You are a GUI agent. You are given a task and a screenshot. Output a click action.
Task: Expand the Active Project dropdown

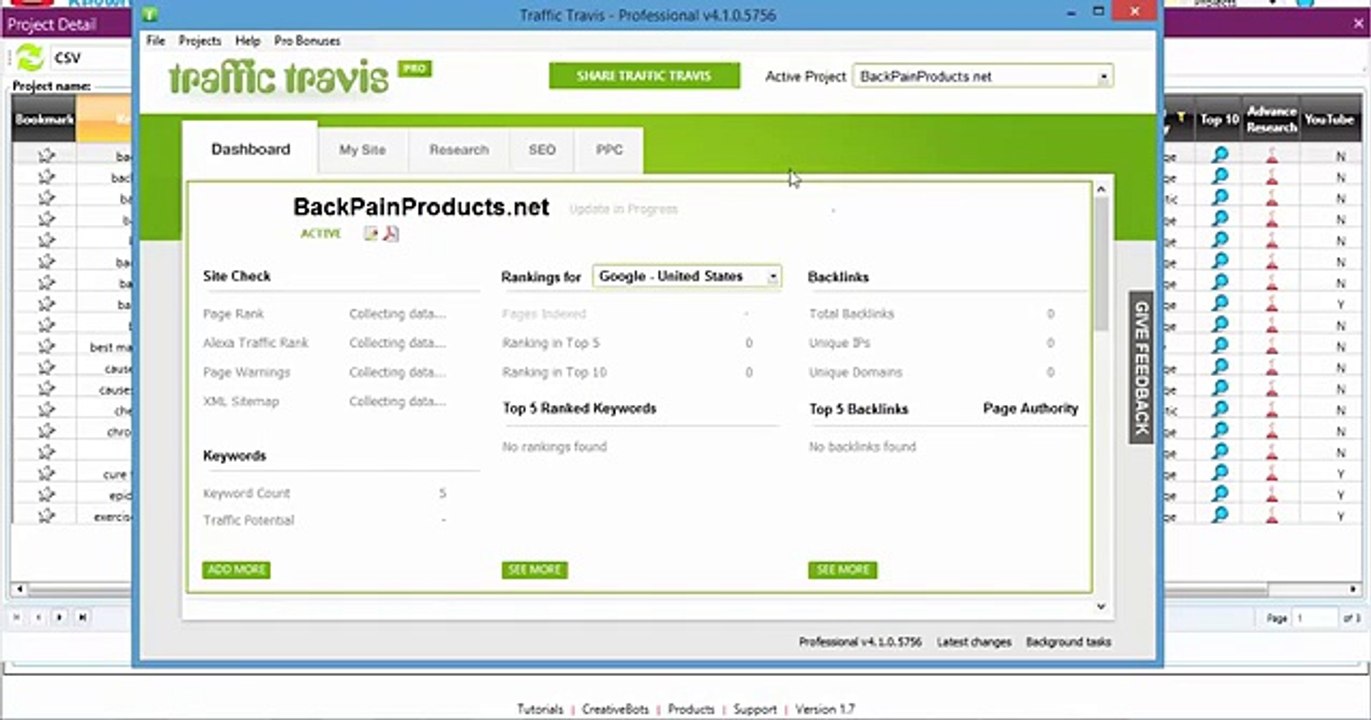1103,76
